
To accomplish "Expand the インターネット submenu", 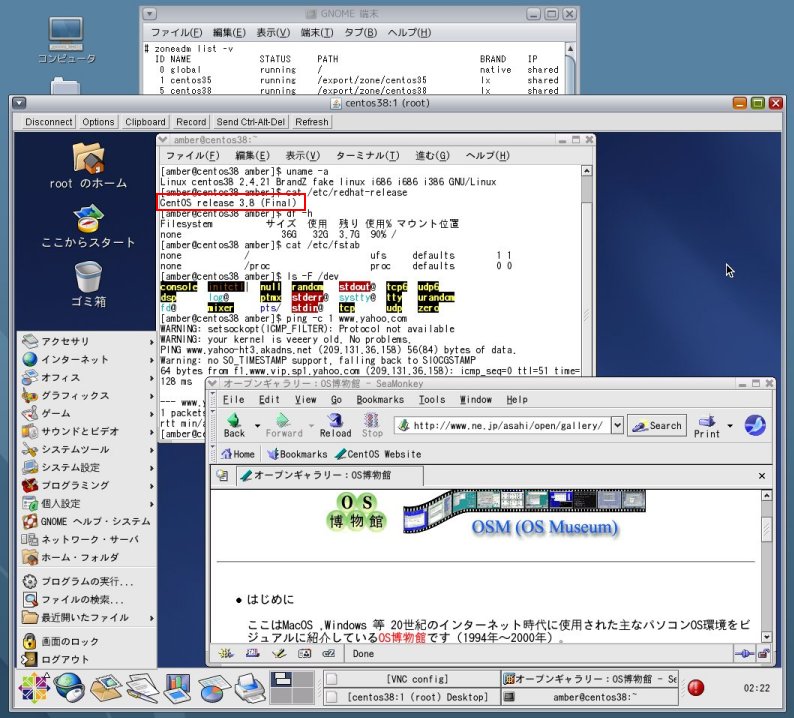I will (x=88, y=360).
